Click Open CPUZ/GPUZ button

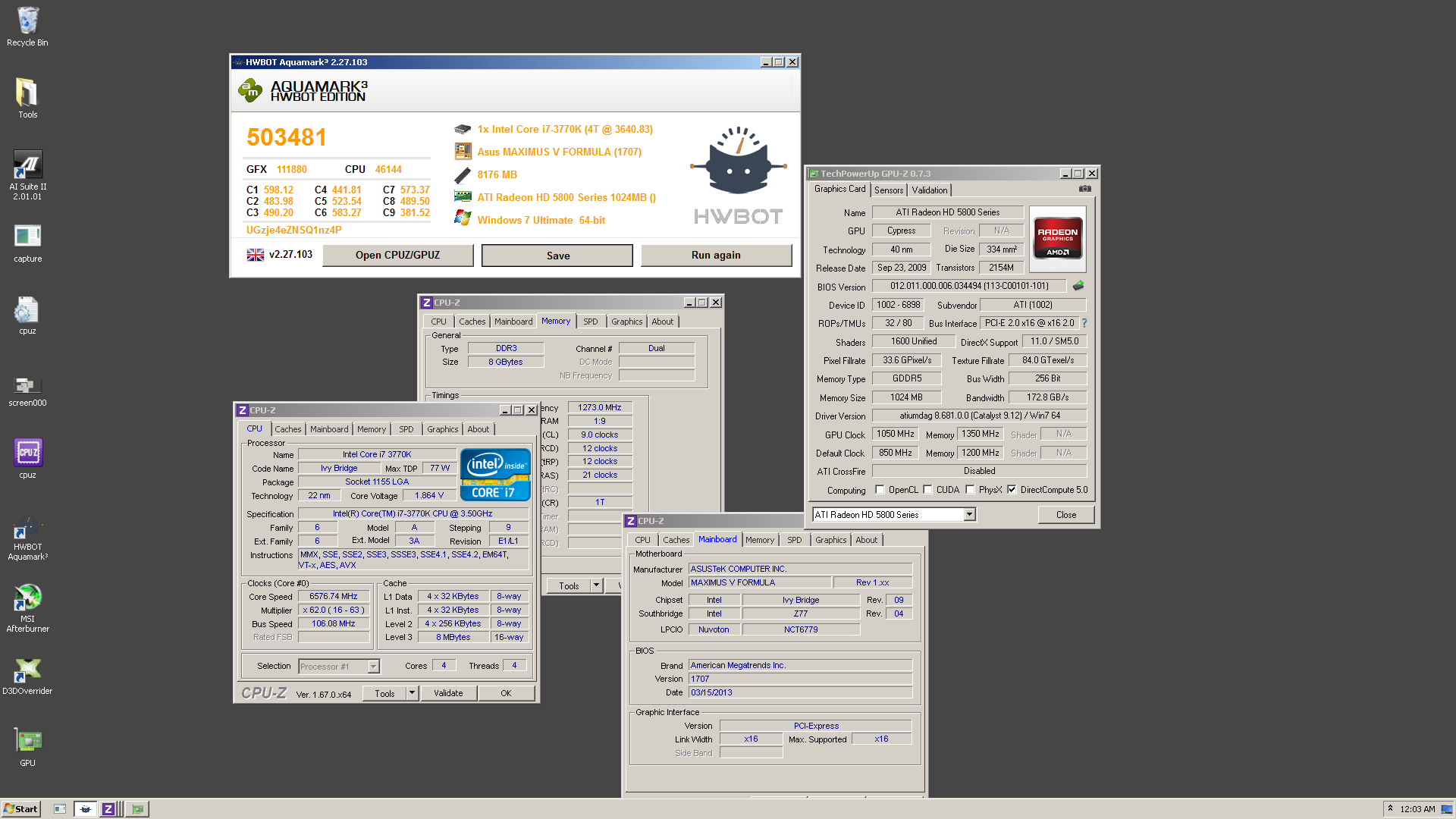[x=397, y=255]
